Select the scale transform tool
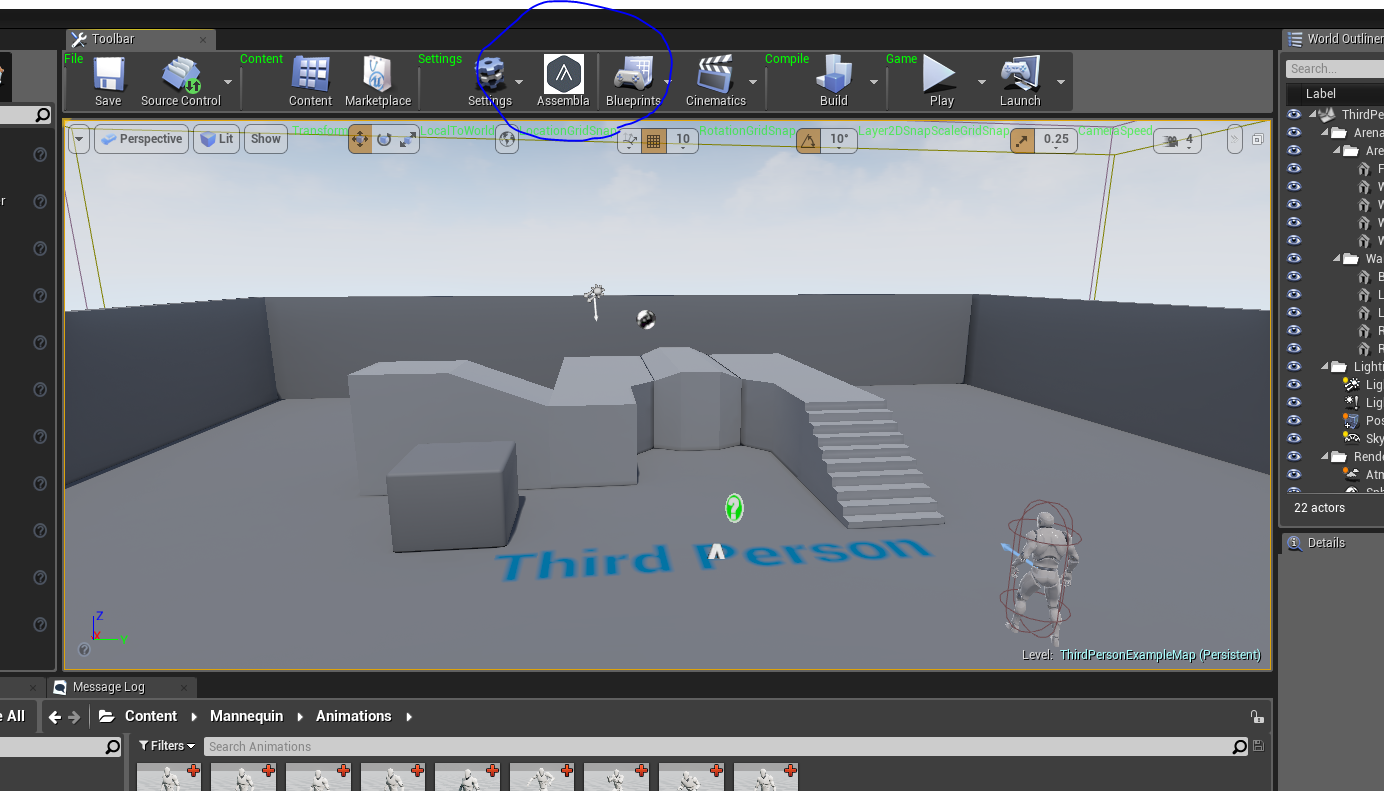Viewport: 1384px width, 791px height. tap(408, 140)
